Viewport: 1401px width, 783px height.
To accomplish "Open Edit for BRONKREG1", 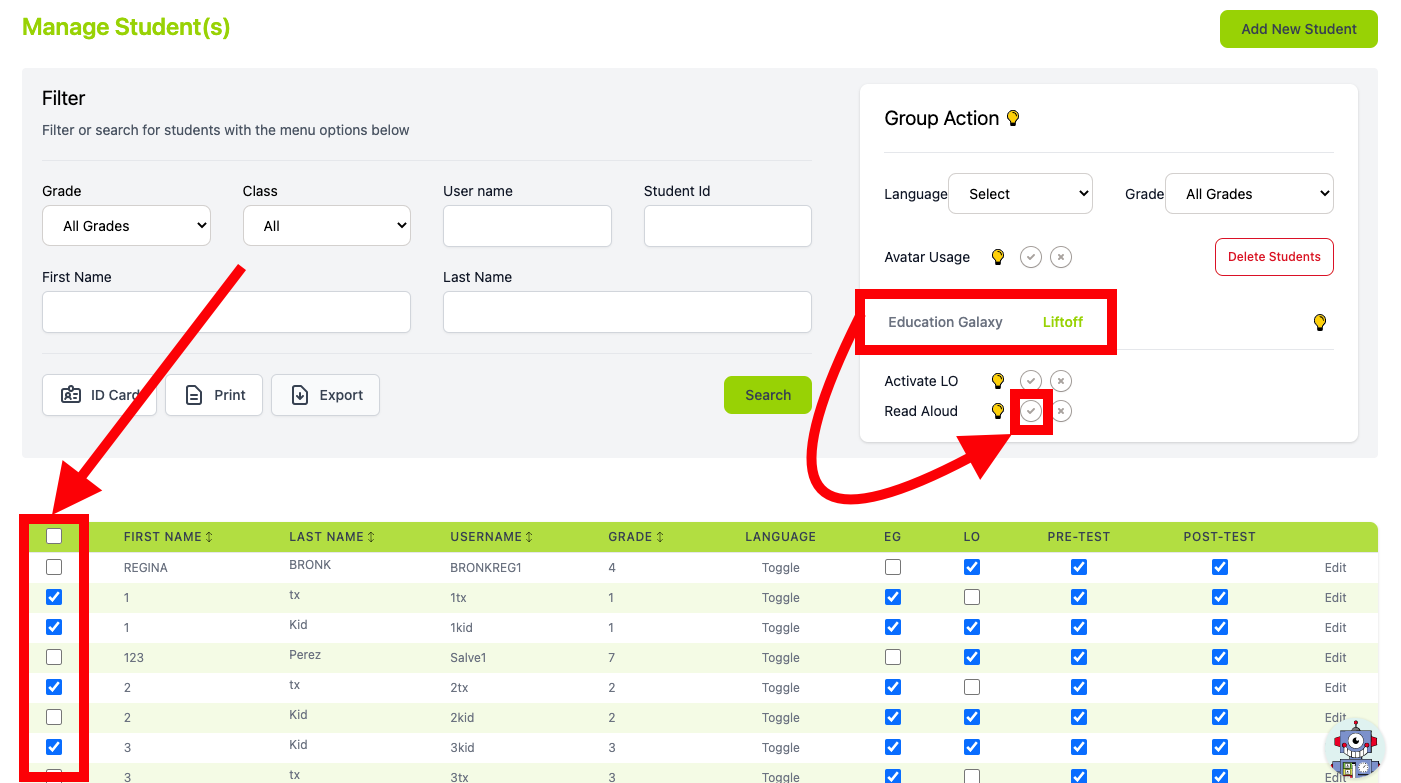I will 1336,568.
